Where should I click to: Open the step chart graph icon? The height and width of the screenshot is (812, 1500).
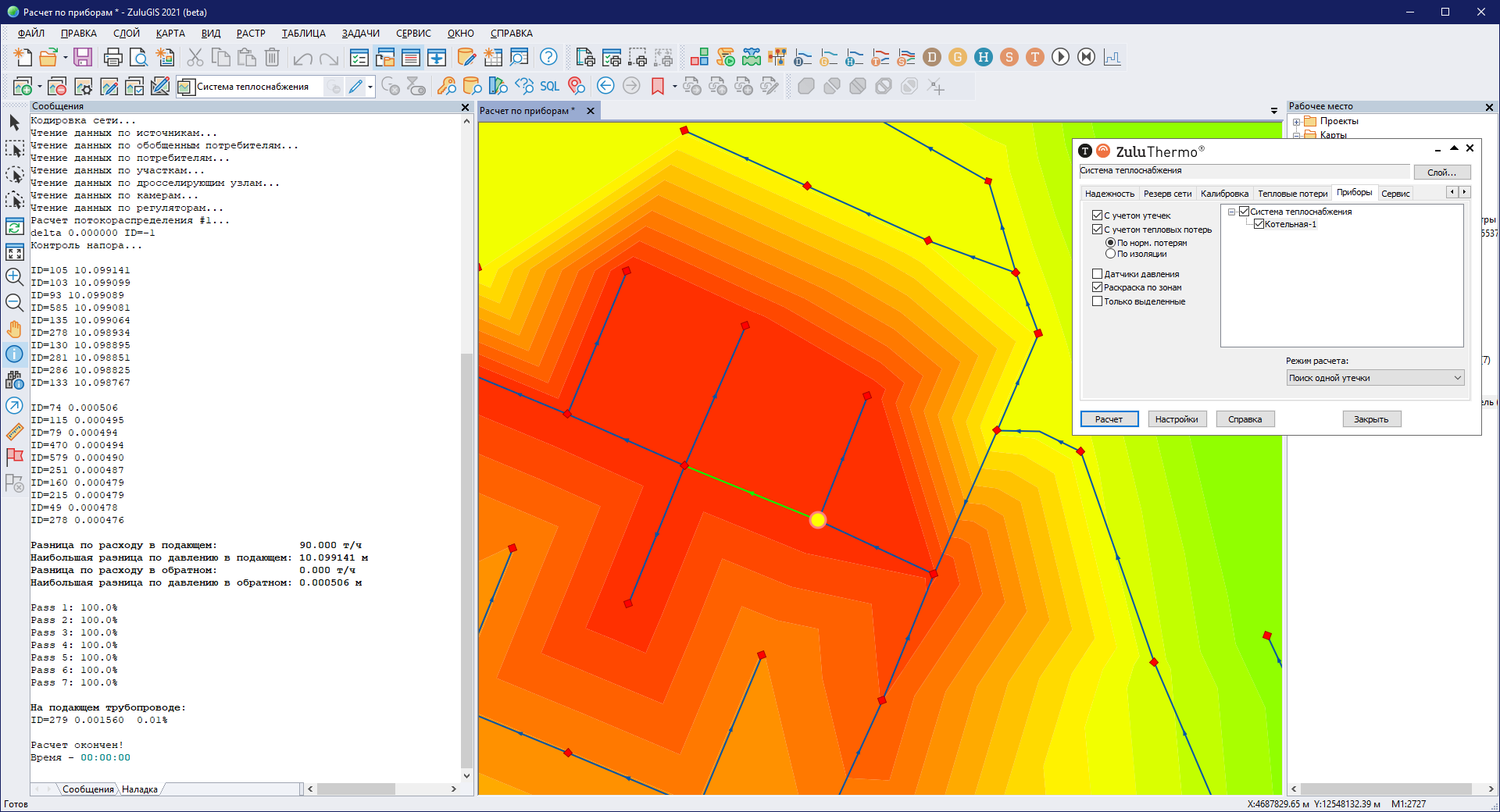1112,57
